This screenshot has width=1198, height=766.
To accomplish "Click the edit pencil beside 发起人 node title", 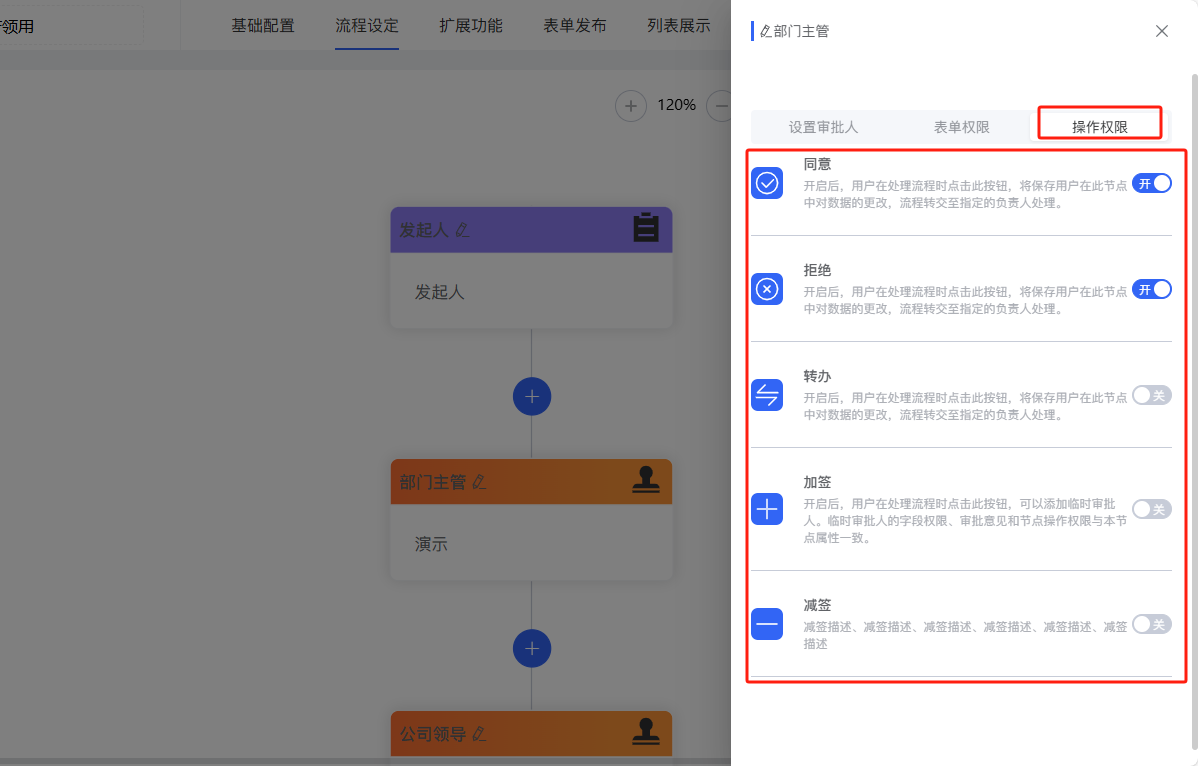I will (462, 230).
